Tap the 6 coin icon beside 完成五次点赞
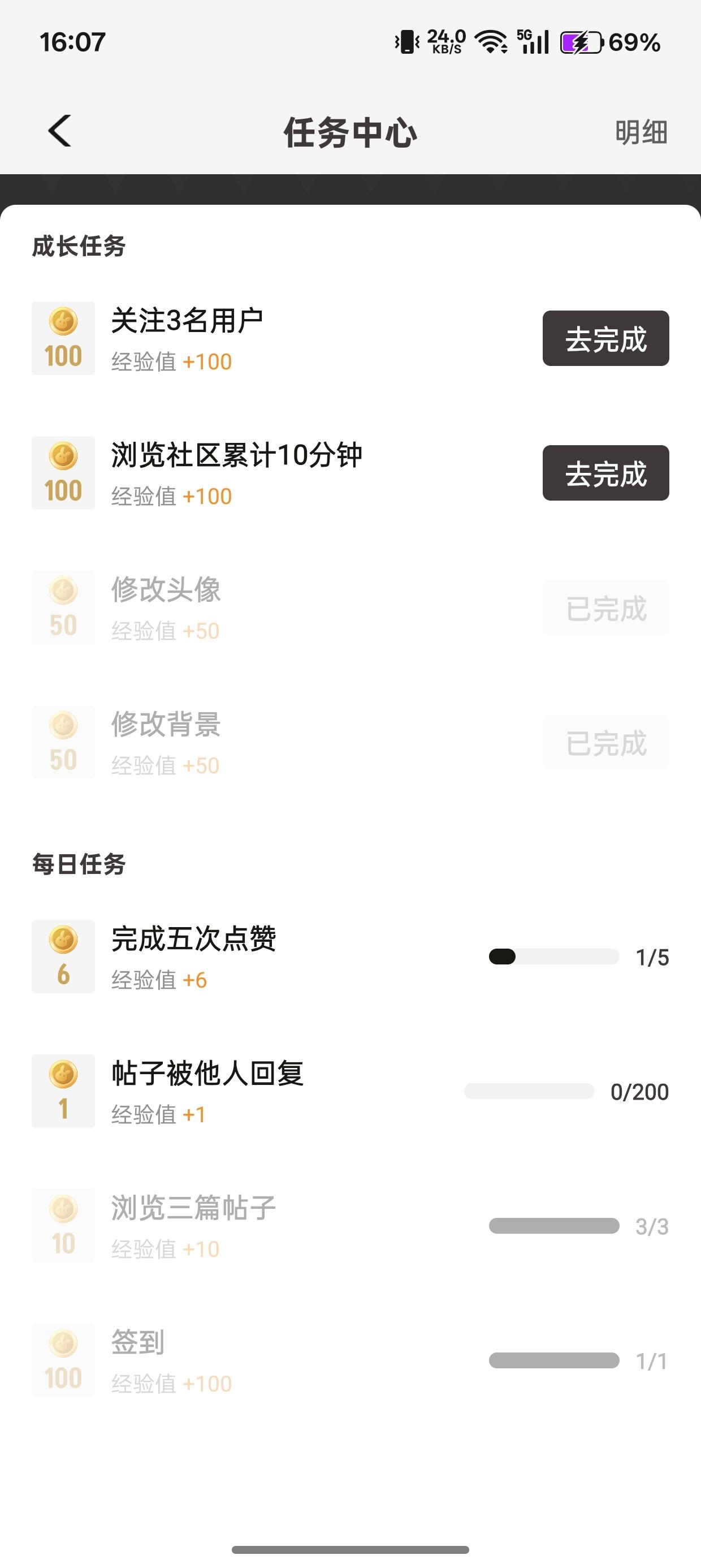The image size is (701, 1568). [63, 957]
